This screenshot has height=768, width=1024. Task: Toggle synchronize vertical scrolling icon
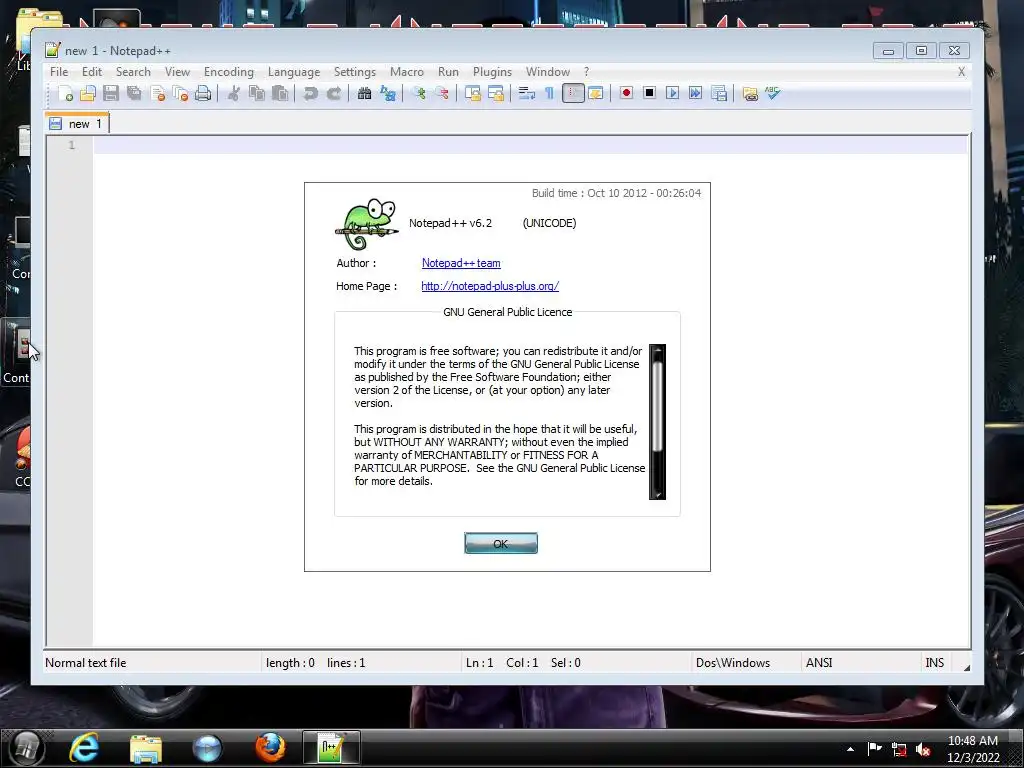pyautogui.click(x=472, y=93)
